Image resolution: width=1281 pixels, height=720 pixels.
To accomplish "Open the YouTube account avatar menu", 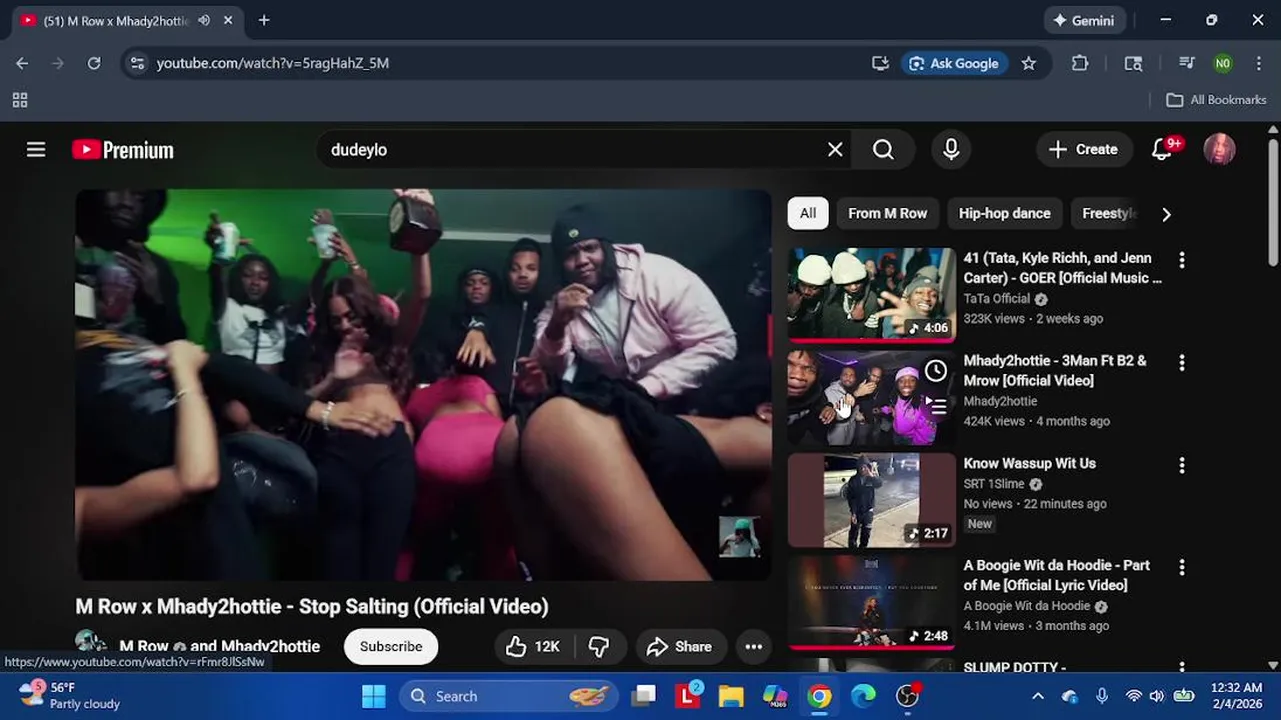I will pos(1219,150).
